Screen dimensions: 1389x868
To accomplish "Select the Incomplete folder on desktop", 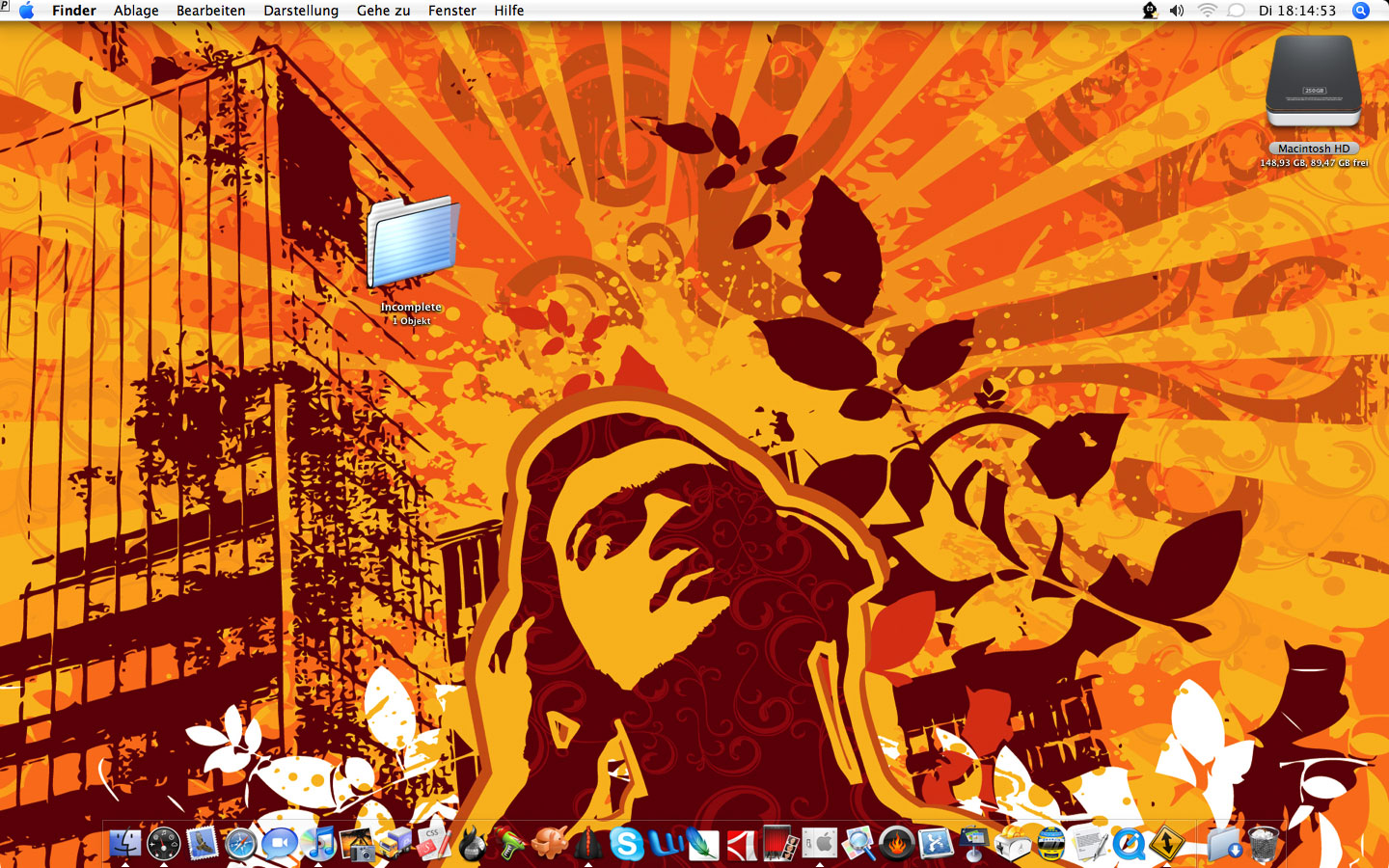I will click(x=412, y=242).
